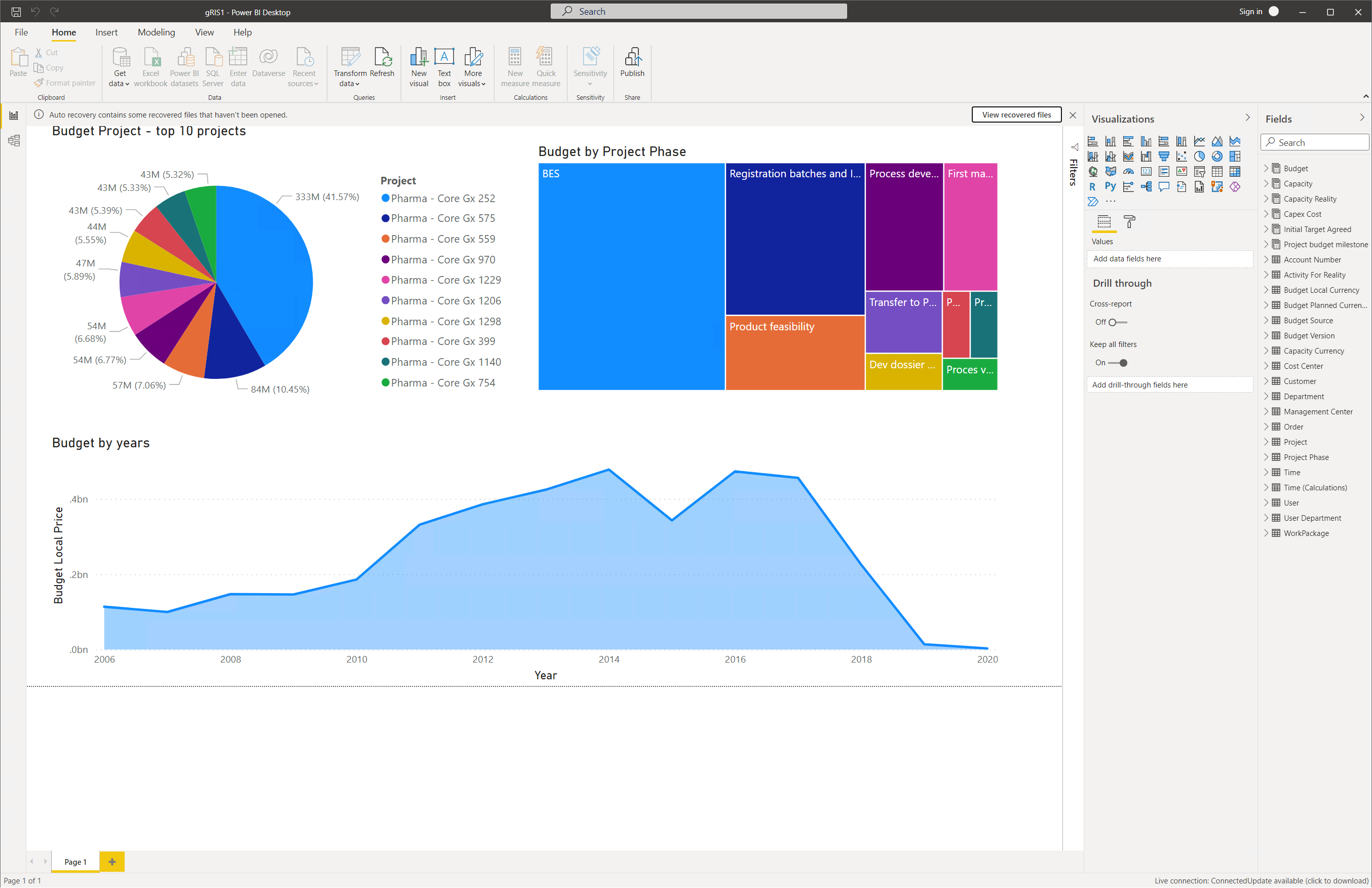
Task: Click the Publish icon in ribbon
Action: coord(632,62)
